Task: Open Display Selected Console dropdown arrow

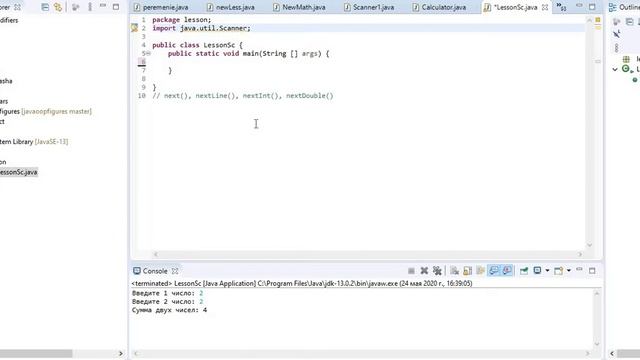Action: click(x=547, y=271)
